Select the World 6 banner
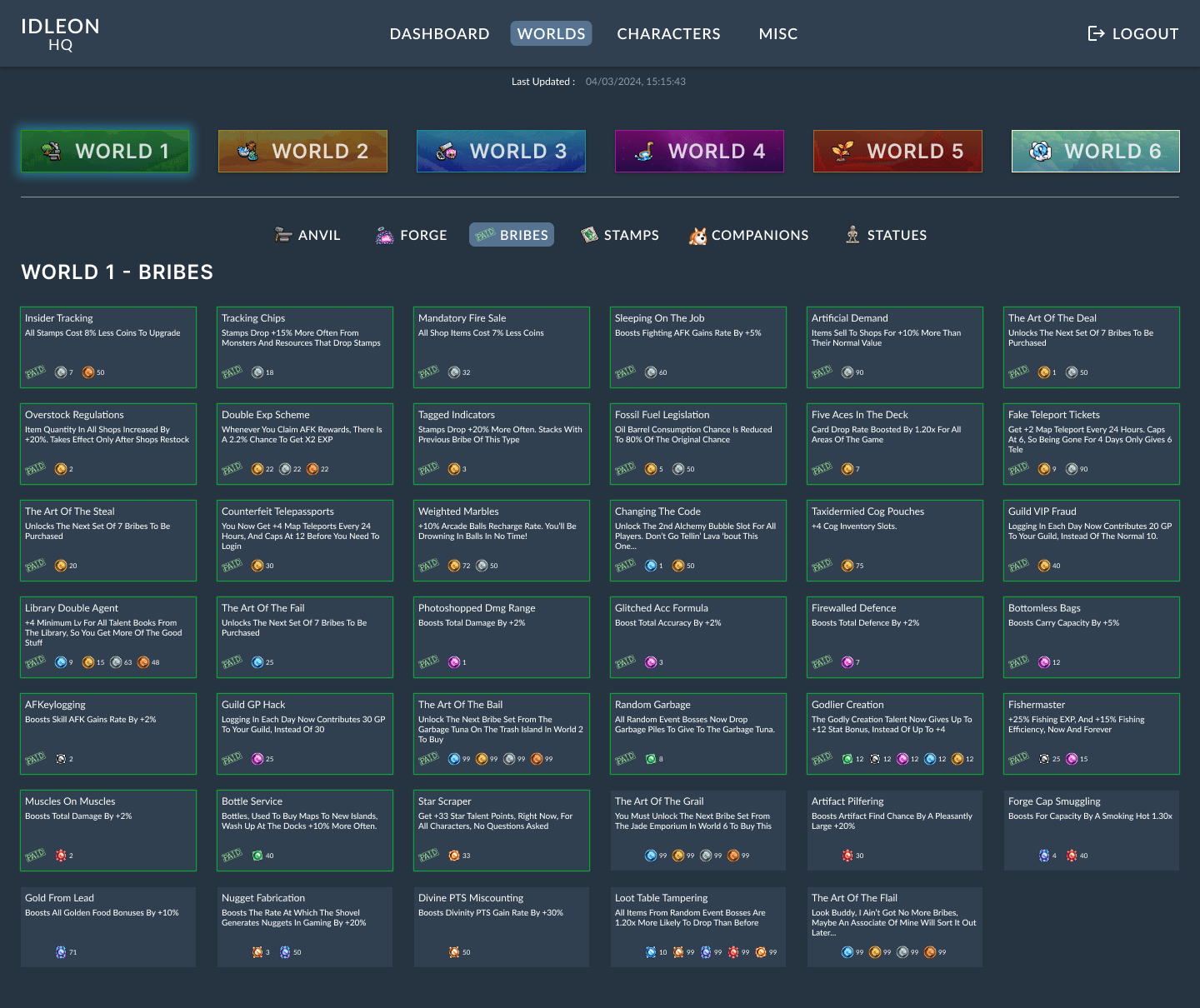1200x1008 pixels. (1095, 151)
